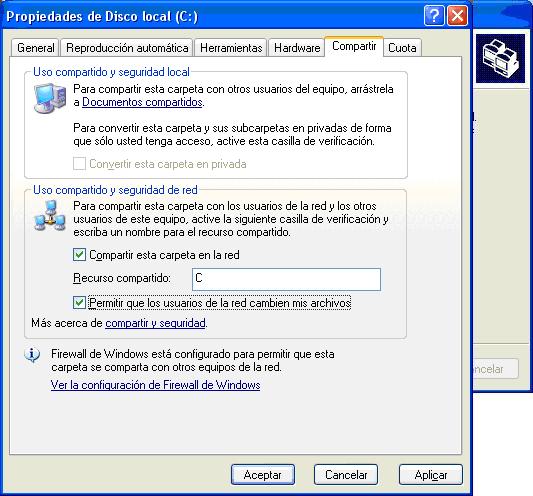Screen dimensions: 533x496
Task: Click the network sharing computers icon
Action: [50, 216]
